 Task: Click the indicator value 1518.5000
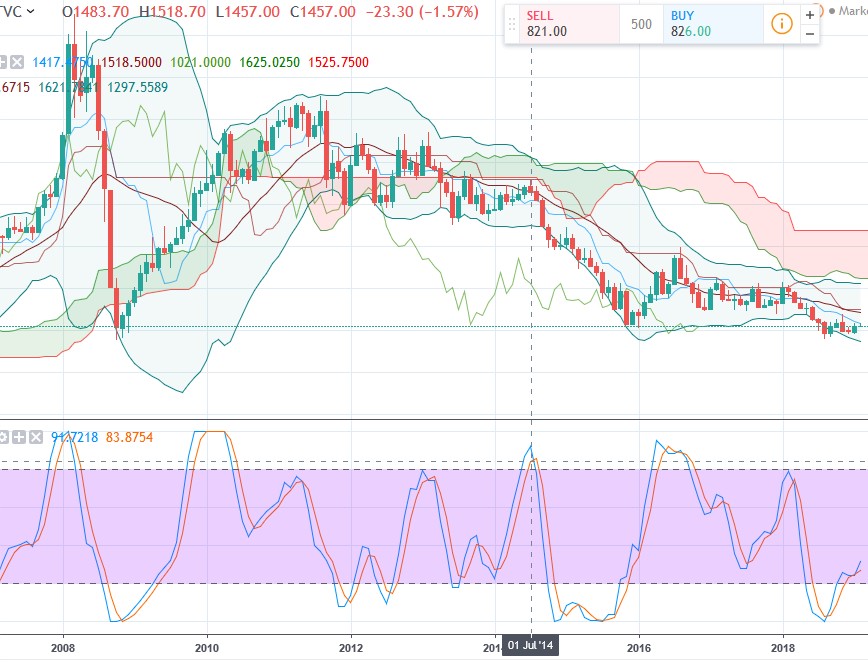tap(131, 62)
